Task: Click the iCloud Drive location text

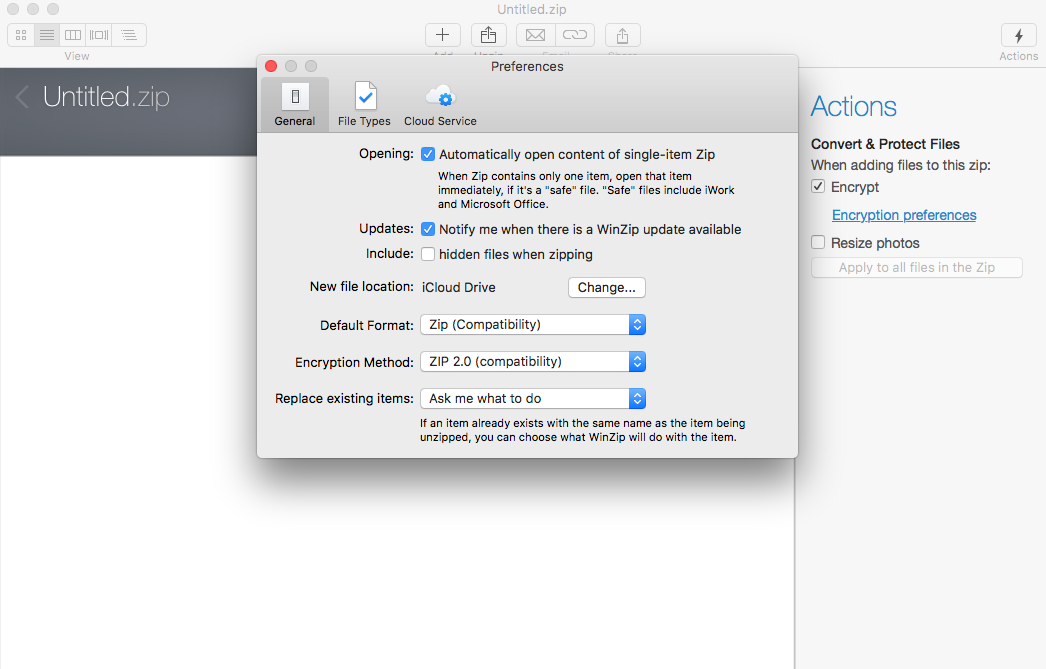Action: 458,287
